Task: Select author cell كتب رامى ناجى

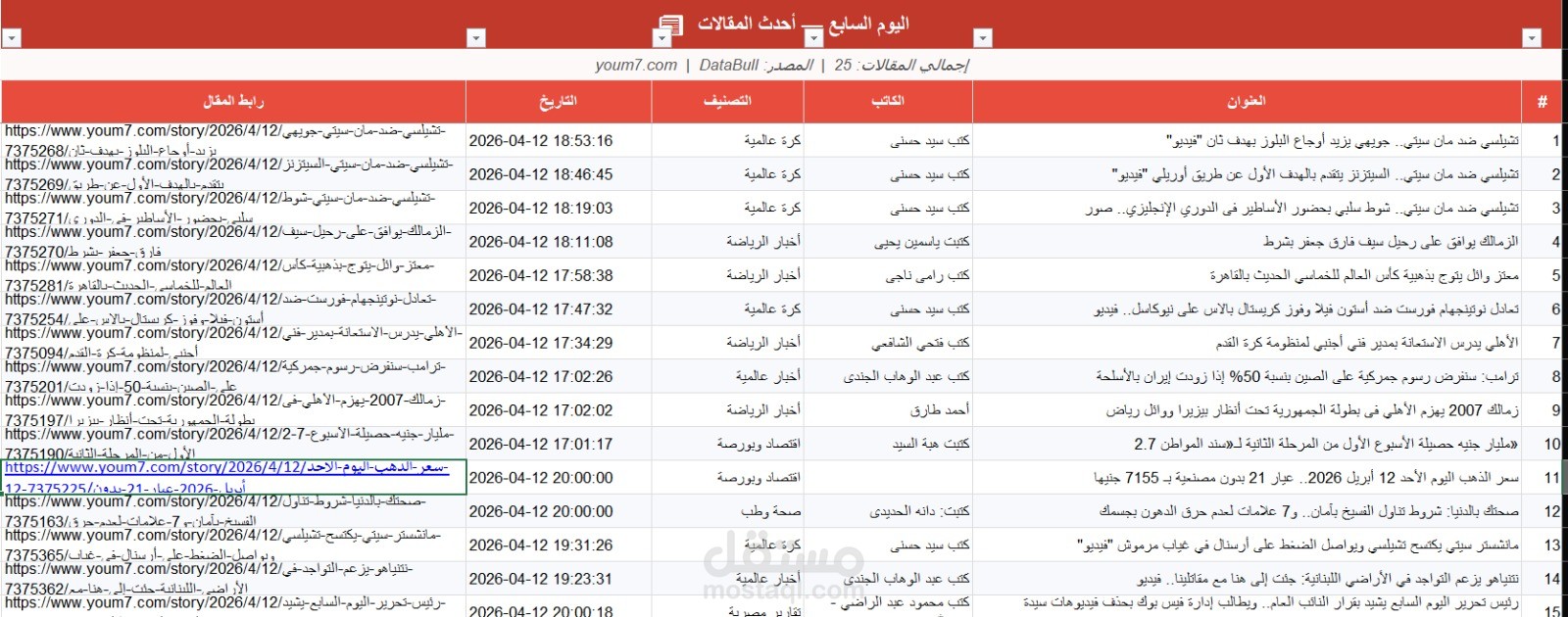Action: click(888, 275)
